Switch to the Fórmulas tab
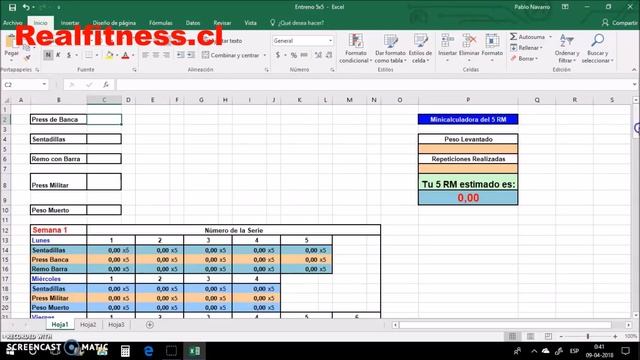 pos(160,23)
